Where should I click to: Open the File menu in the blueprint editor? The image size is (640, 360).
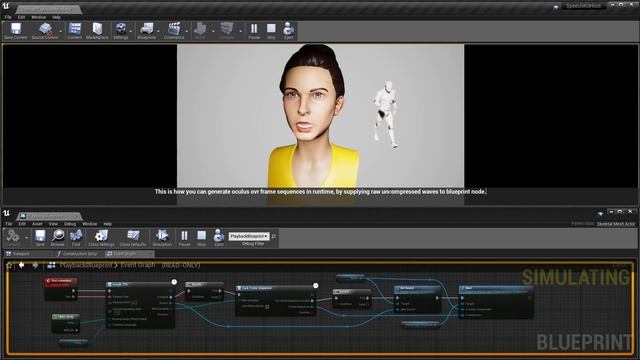pyautogui.click(x=9, y=224)
